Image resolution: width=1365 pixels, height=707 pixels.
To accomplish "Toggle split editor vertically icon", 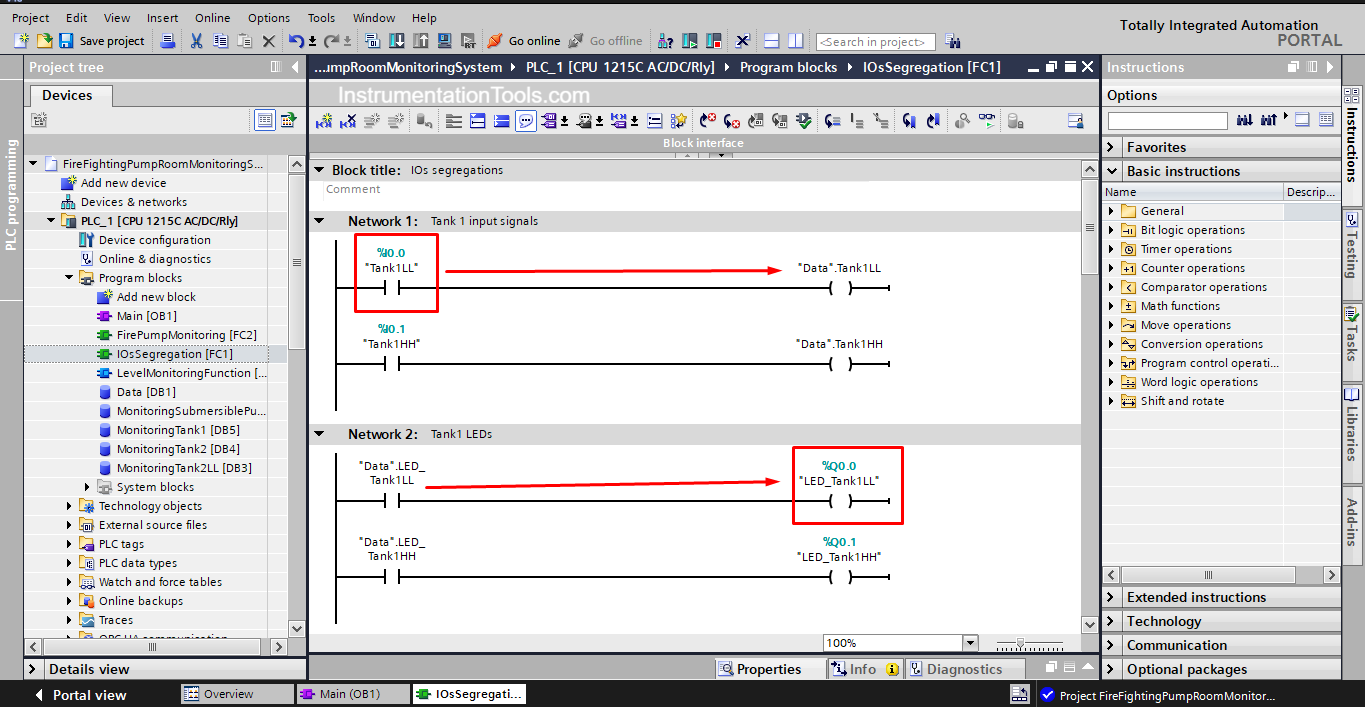I will click(x=795, y=41).
